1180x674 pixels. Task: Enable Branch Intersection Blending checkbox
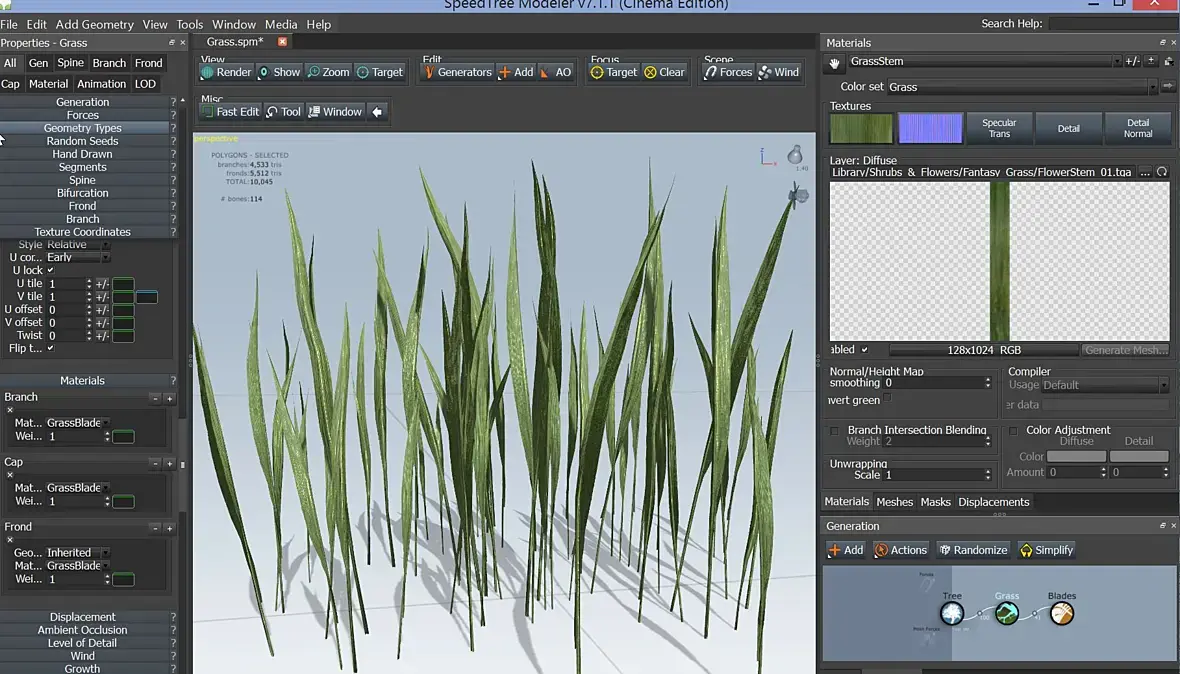pos(835,431)
